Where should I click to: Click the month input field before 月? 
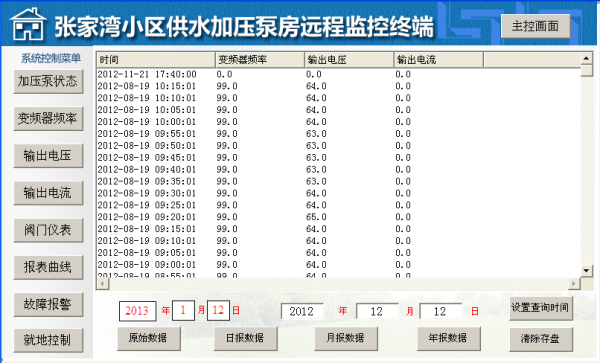[x=377, y=311]
